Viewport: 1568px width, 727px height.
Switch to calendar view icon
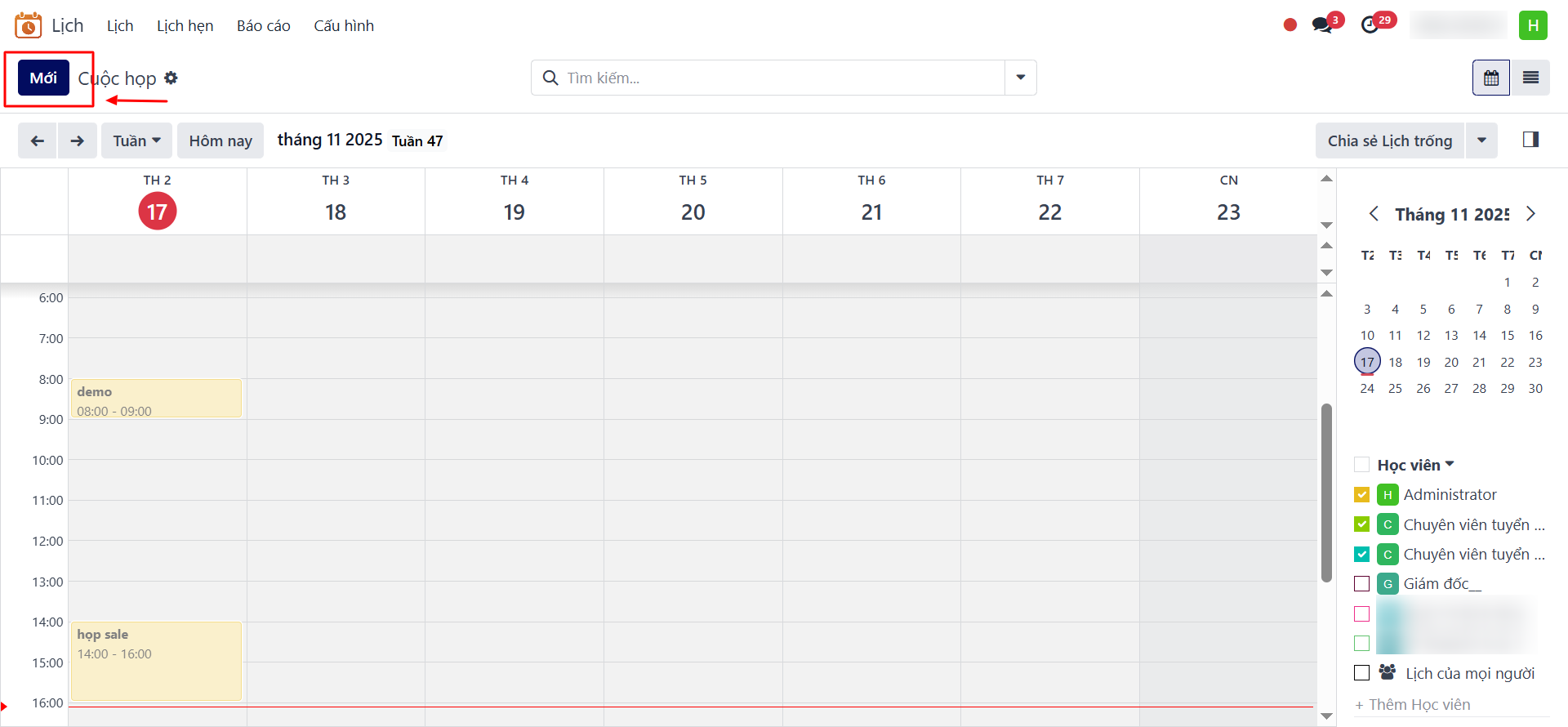tap(1491, 78)
